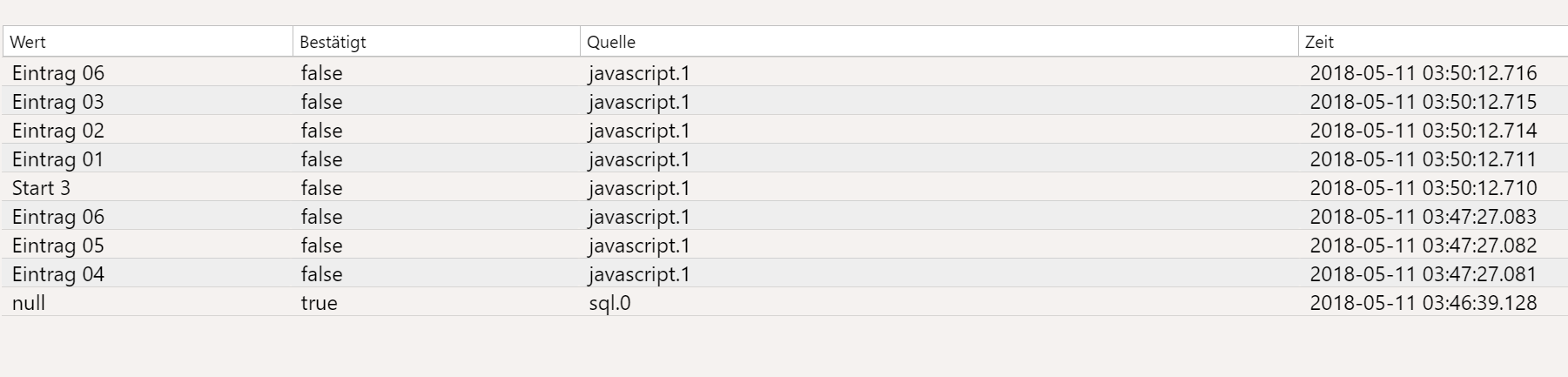Click the javascript.1 source in Start 3 row

tap(639, 188)
